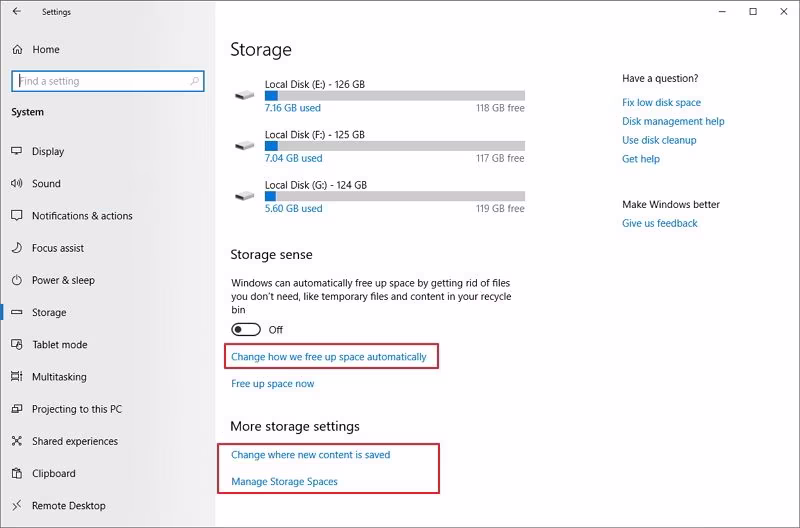Click Free up space now link
Image resolution: width=800 pixels, height=528 pixels.
click(x=272, y=384)
